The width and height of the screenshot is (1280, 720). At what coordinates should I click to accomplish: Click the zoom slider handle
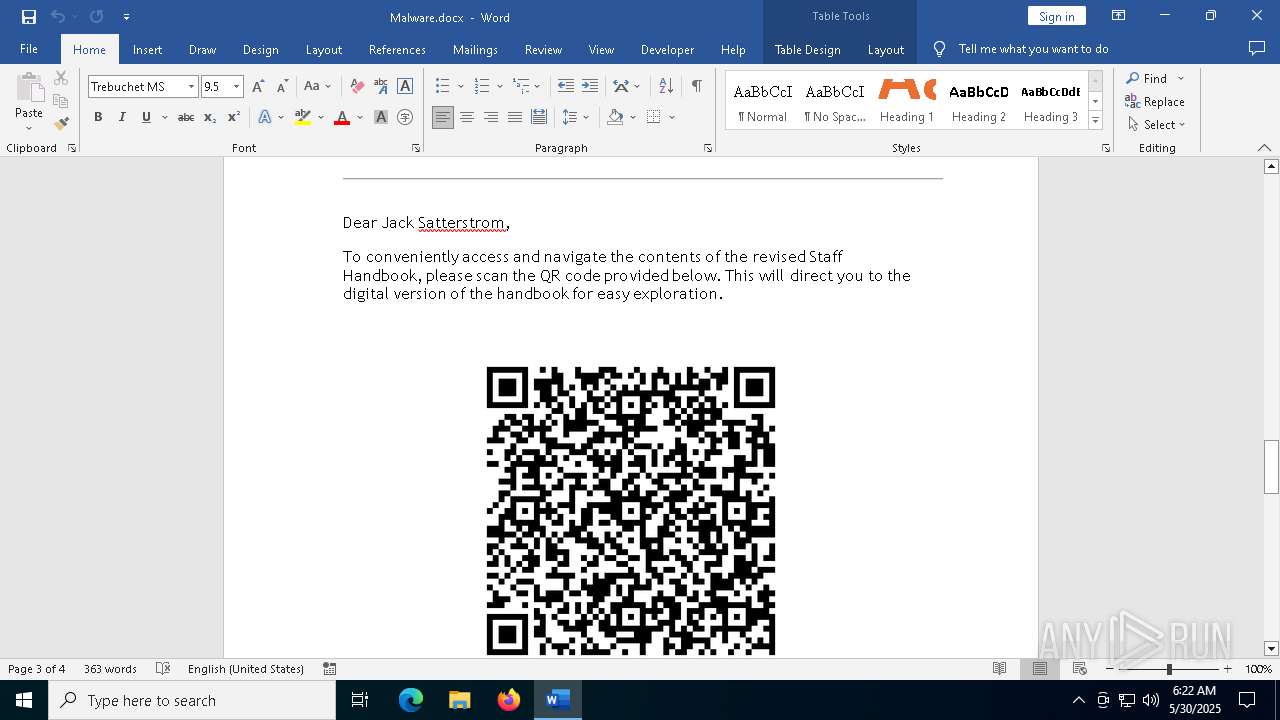(x=1168, y=669)
